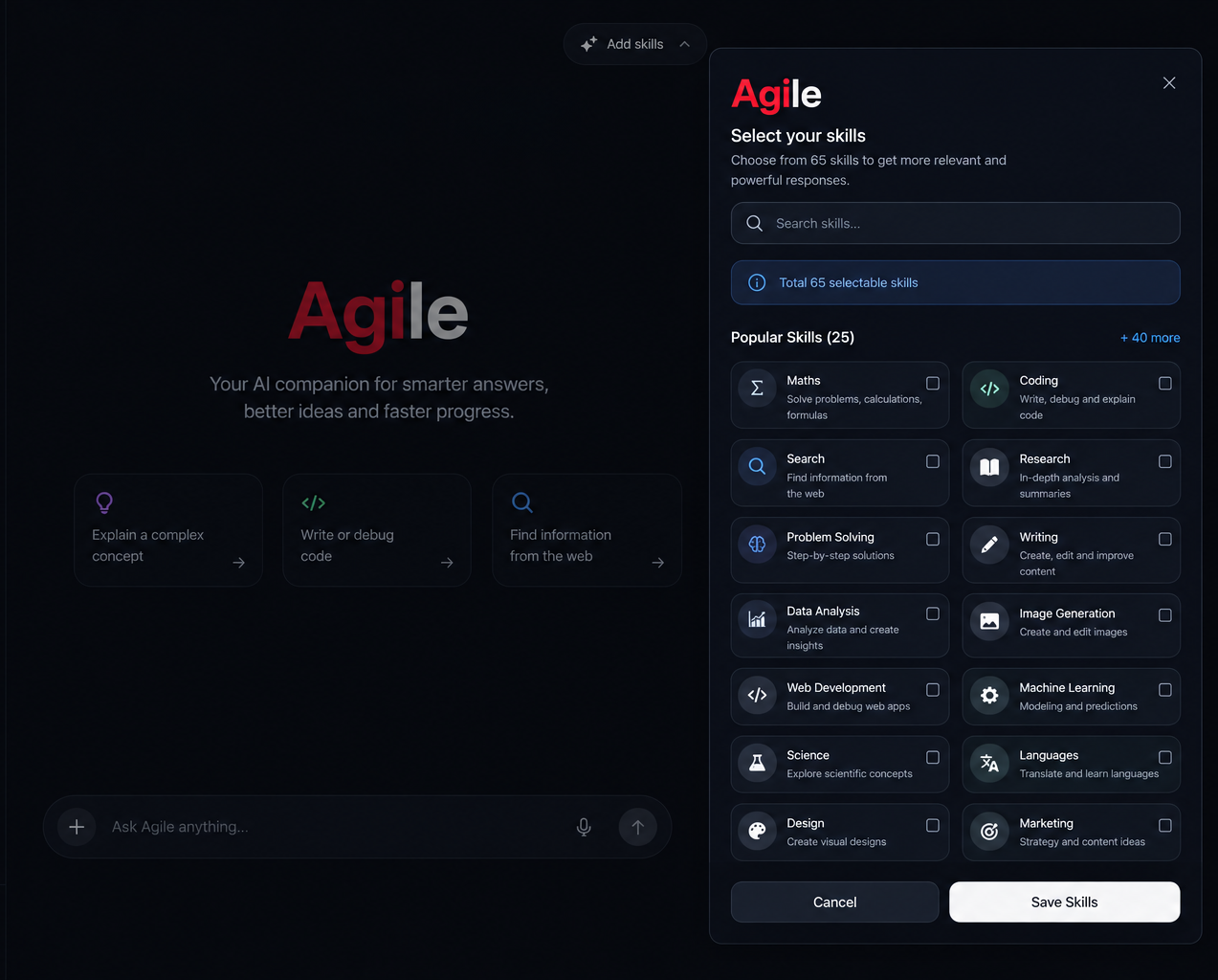
Task: Click arrow on Explain a complex concept card
Action: click(239, 563)
